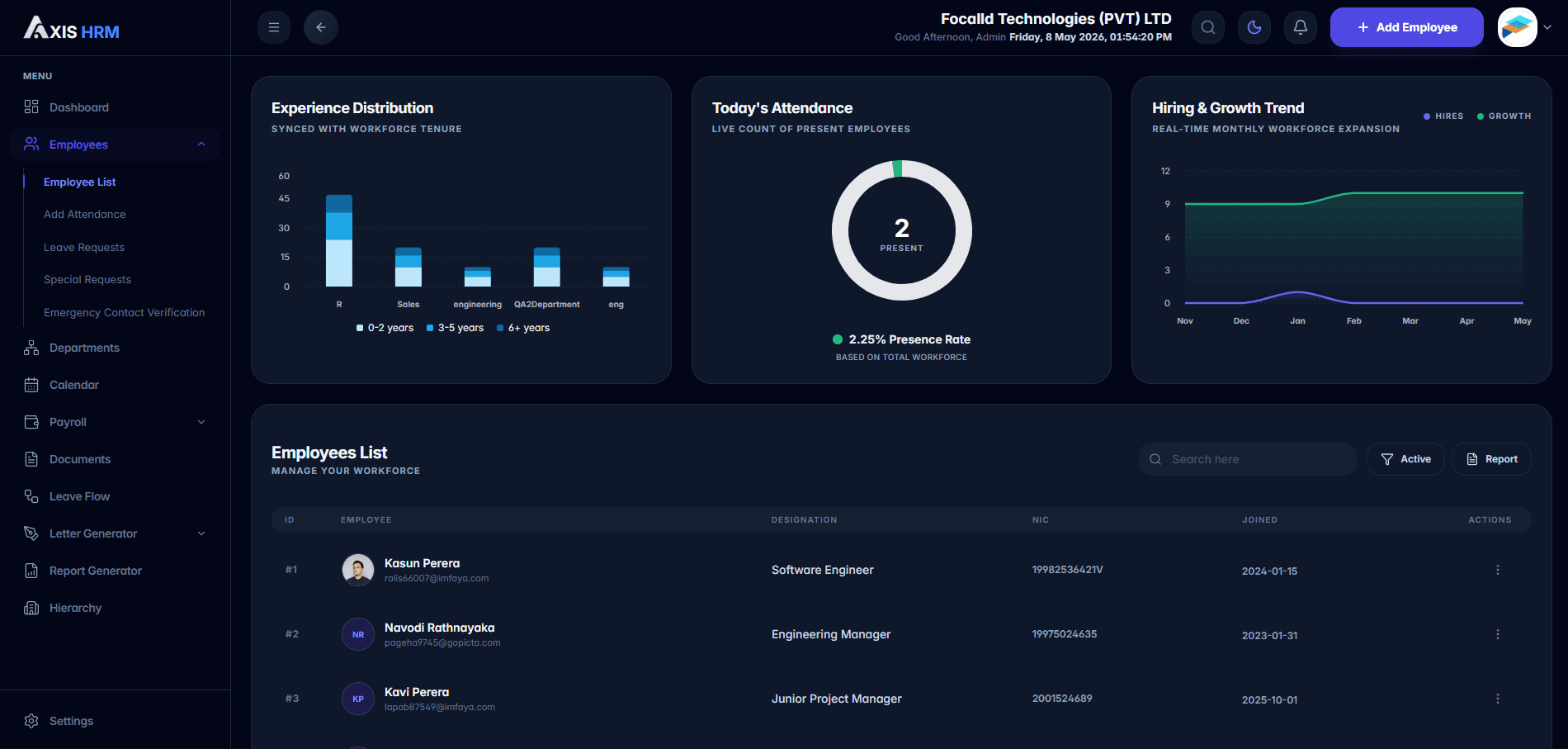Click the Engineering Manager designation

pos(831,634)
